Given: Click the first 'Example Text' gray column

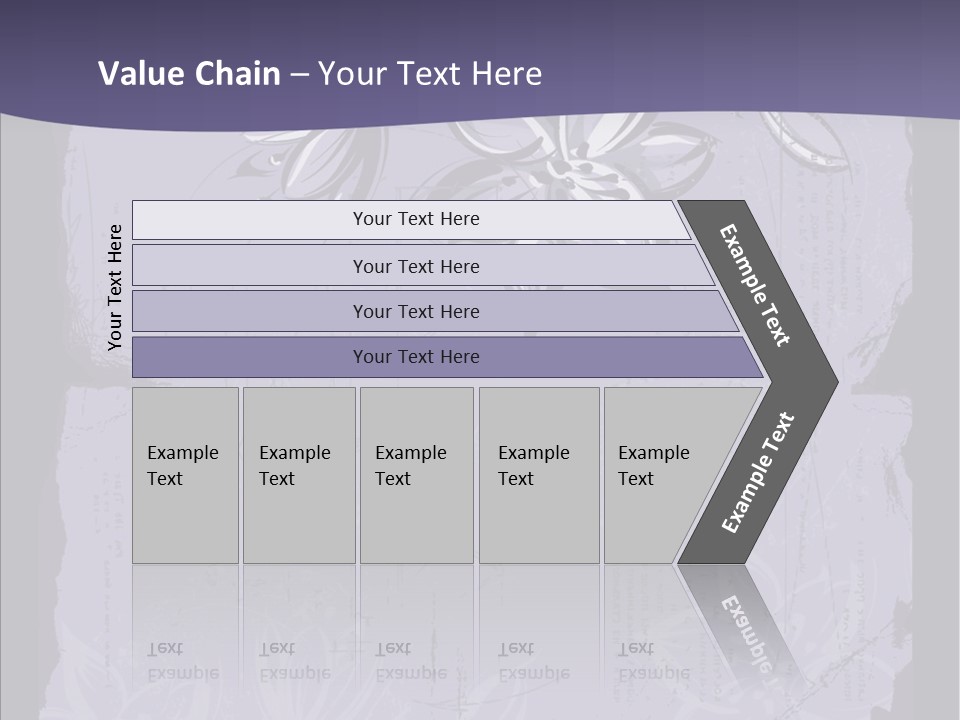Looking at the screenshot, I should click(186, 475).
